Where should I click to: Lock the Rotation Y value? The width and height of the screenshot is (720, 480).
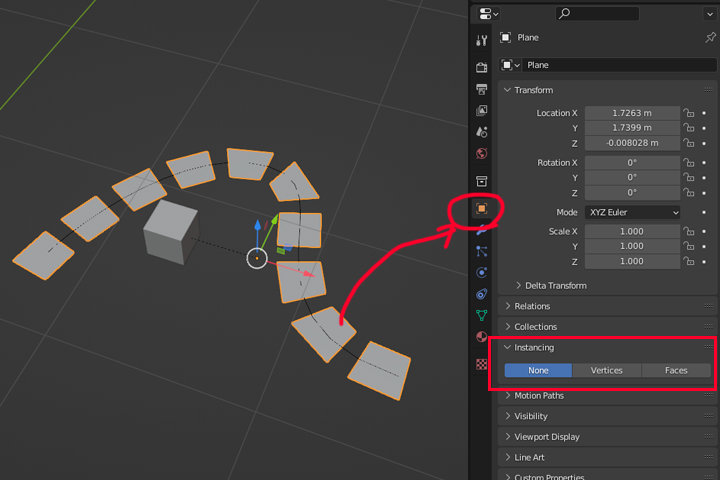pos(688,177)
